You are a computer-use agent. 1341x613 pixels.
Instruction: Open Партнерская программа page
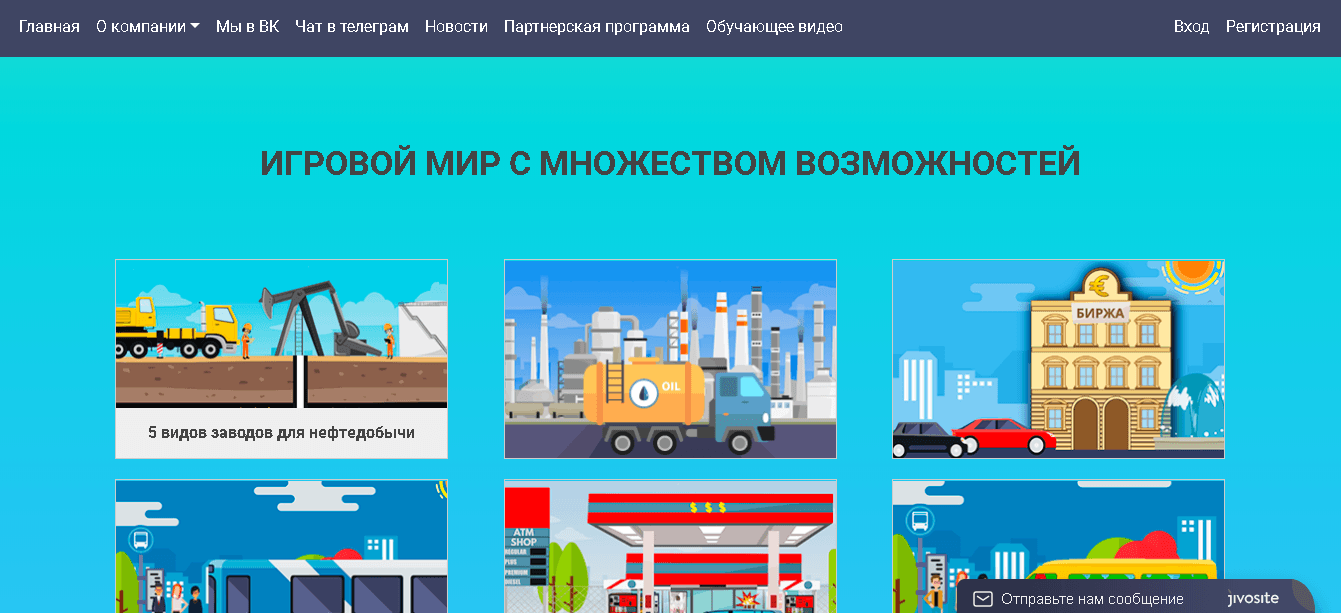tap(597, 27)
